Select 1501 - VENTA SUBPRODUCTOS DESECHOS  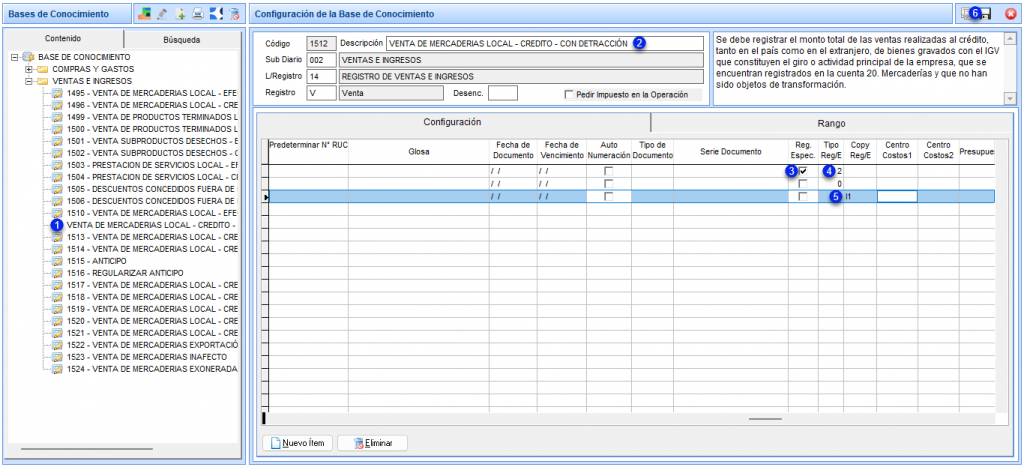(152, 141)
